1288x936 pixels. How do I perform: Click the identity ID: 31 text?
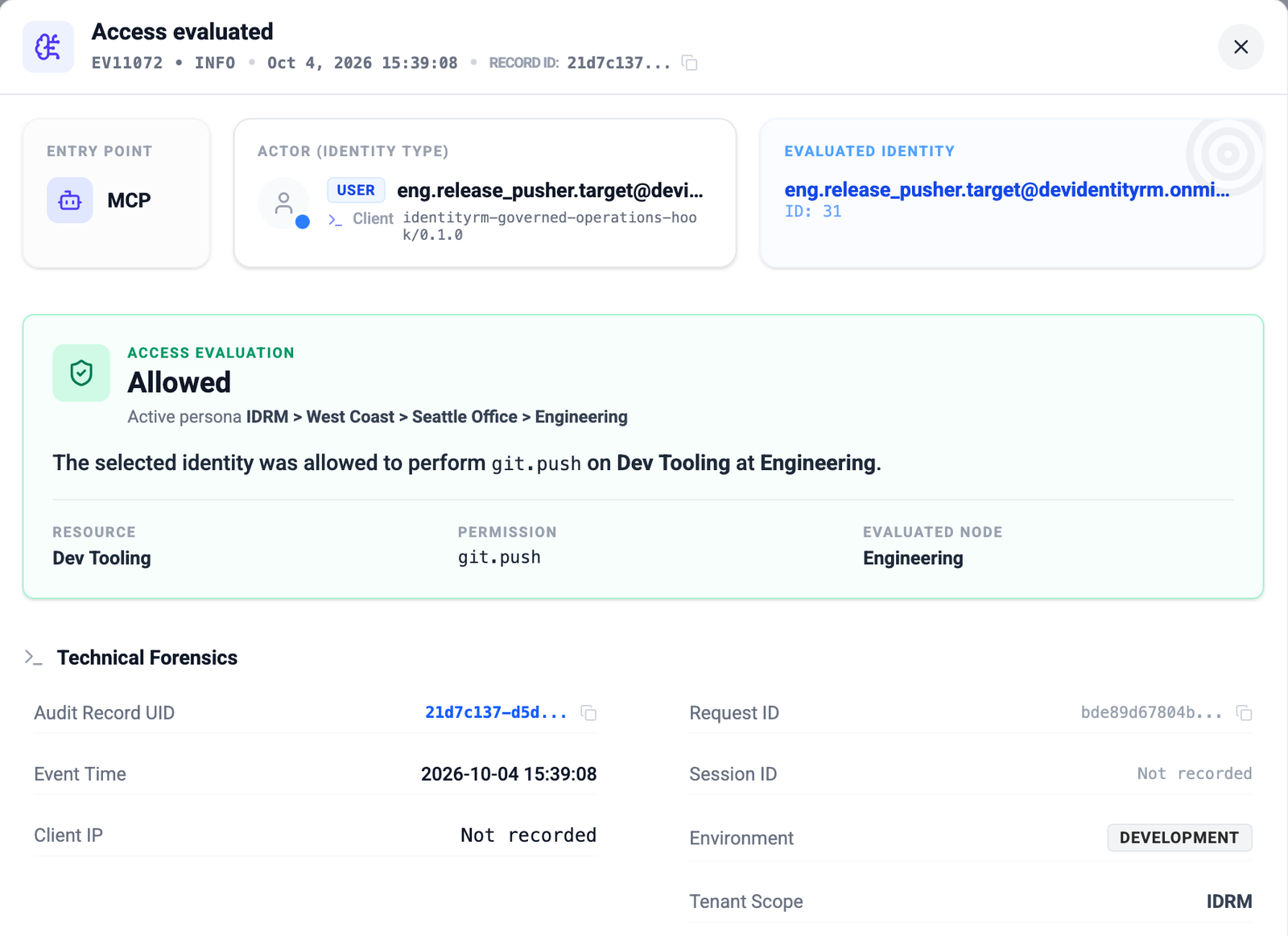[x=813, y=211]
